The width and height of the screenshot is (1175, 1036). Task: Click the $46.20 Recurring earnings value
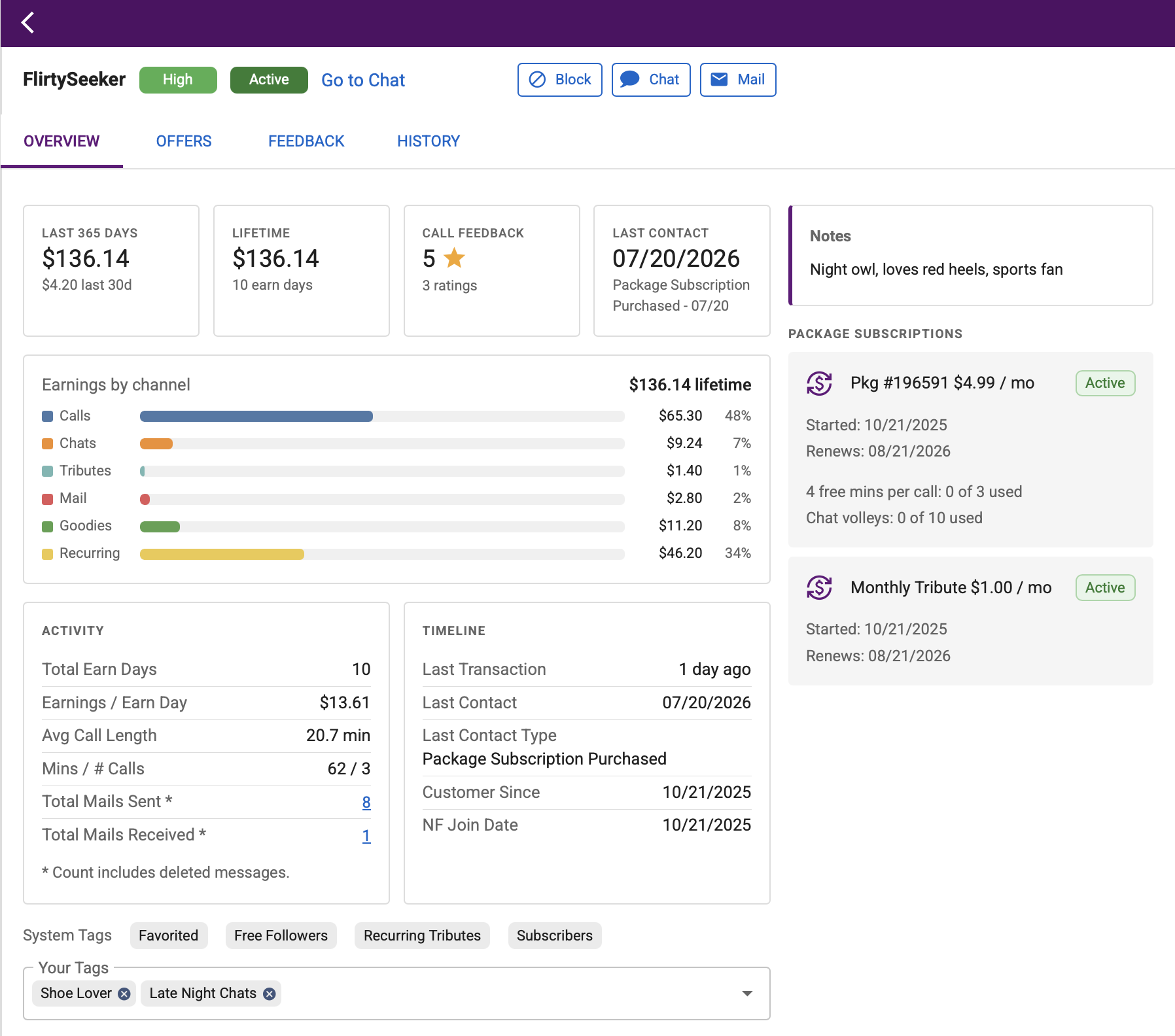point(680,553)
